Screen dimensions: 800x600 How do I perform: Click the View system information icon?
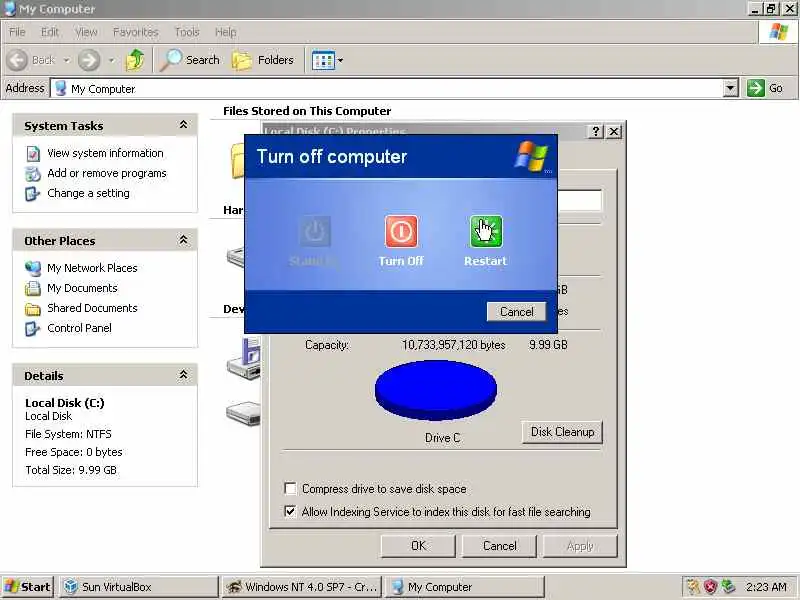click(x=33, y=154)
